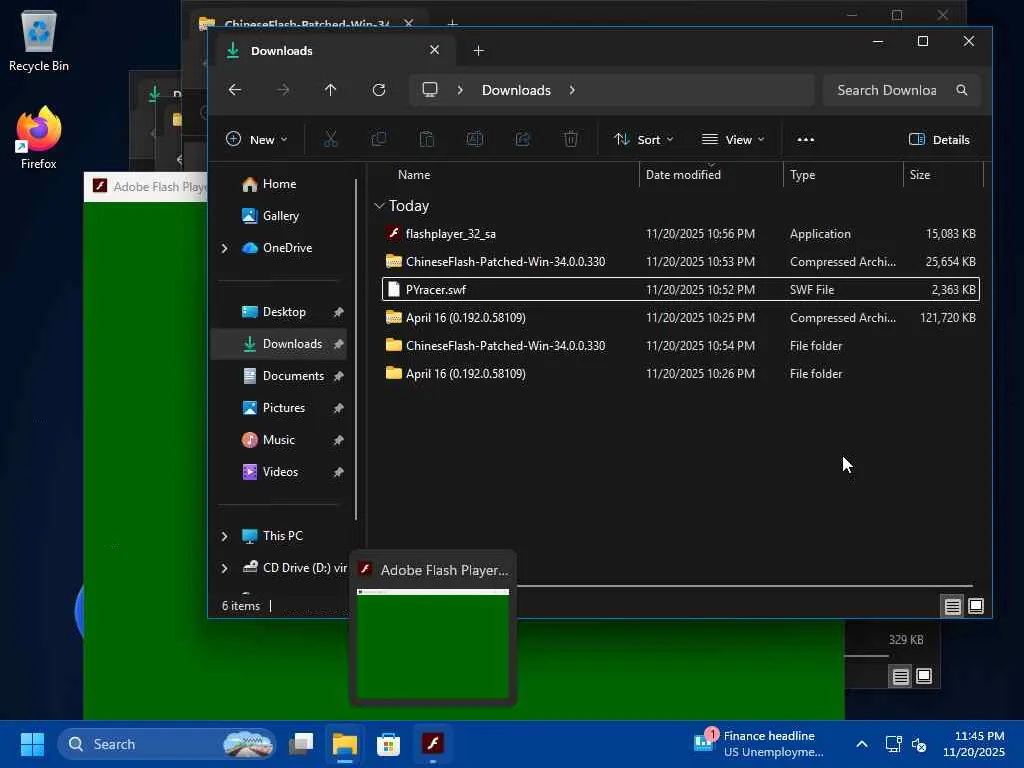1024x768 pixels.
Task: Open the View dropdown
Action: [733, 139]
